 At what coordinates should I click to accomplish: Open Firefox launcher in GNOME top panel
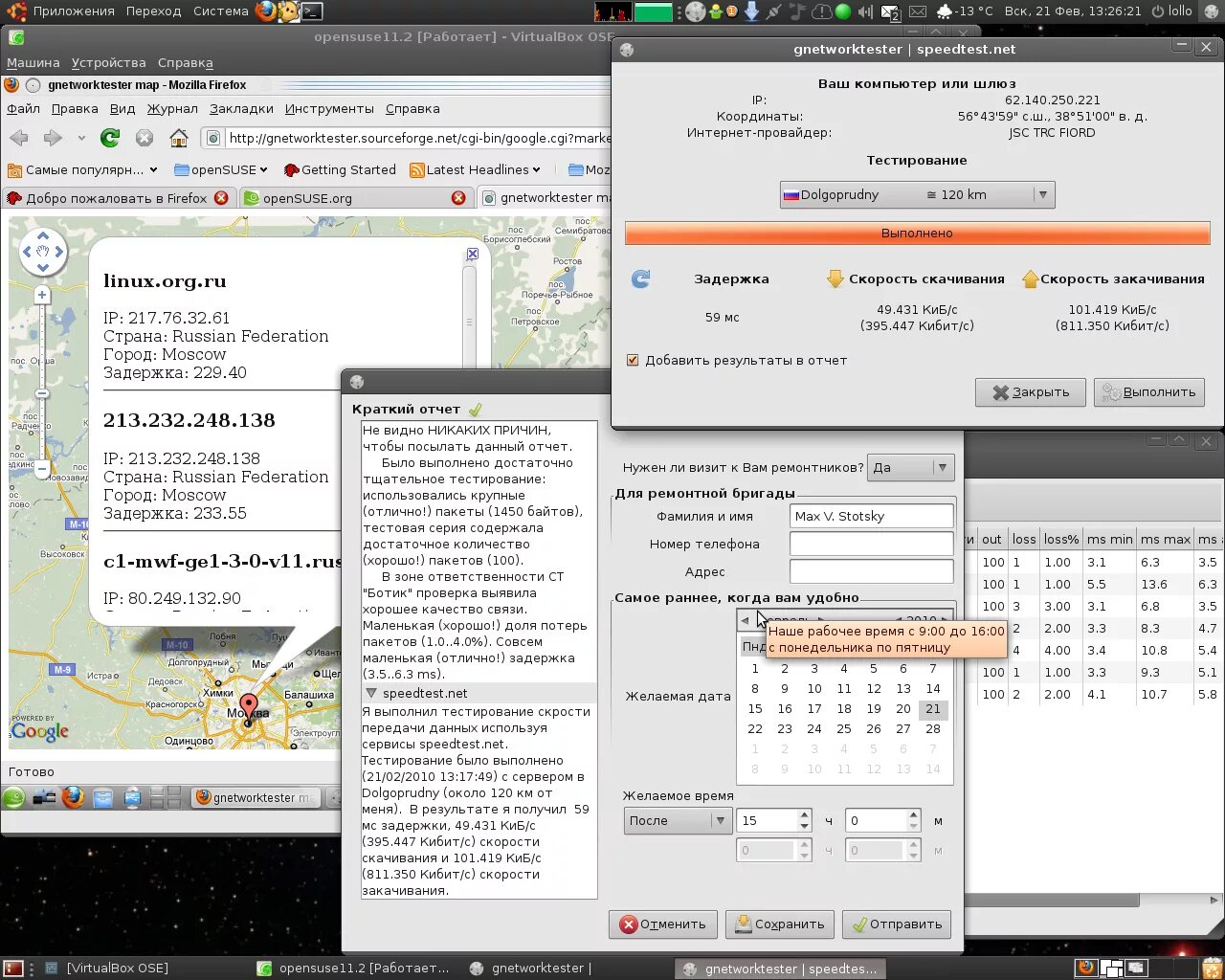pos(266,11)
